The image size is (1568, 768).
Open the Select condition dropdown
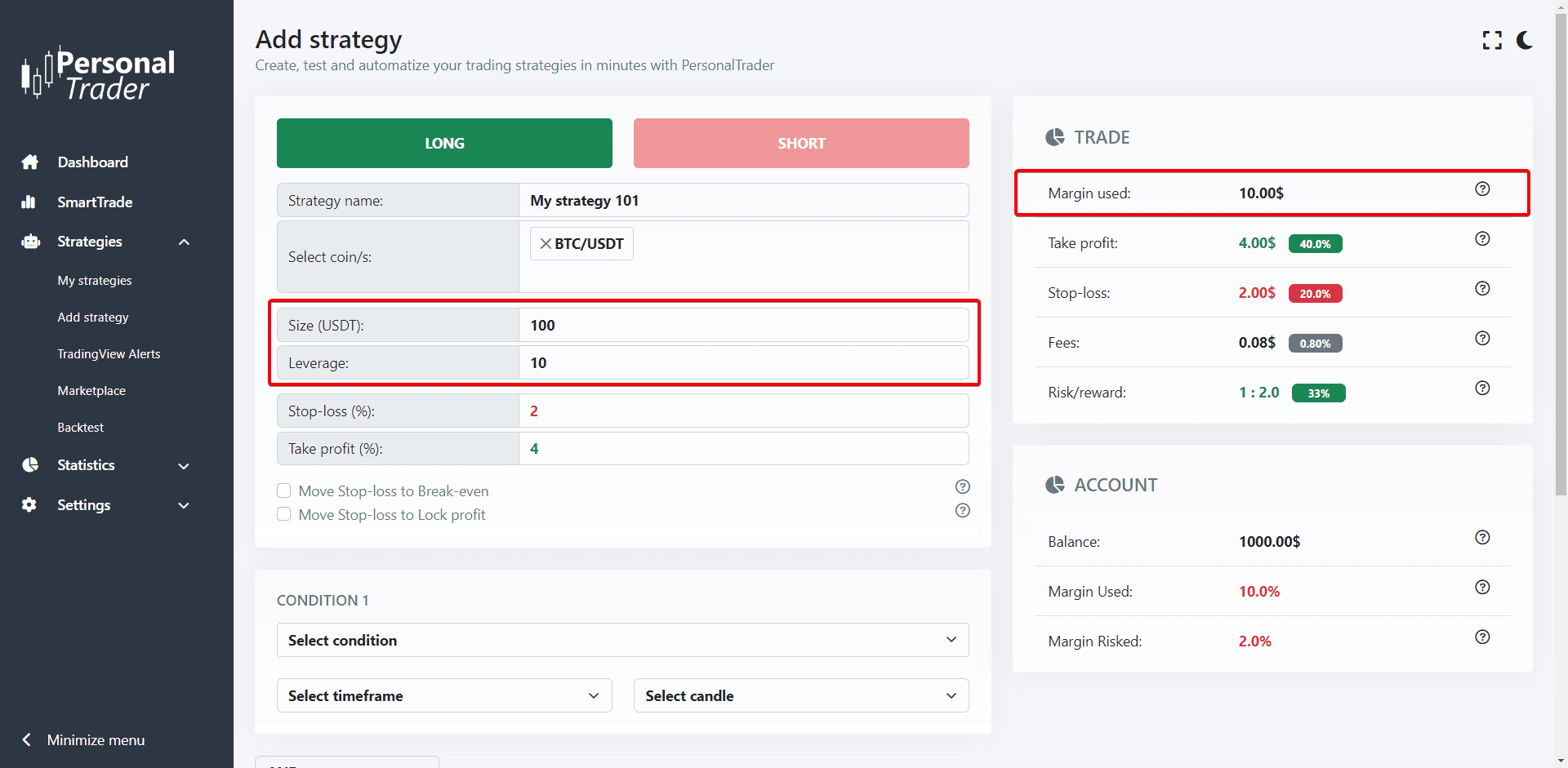[x=622, y=641]
